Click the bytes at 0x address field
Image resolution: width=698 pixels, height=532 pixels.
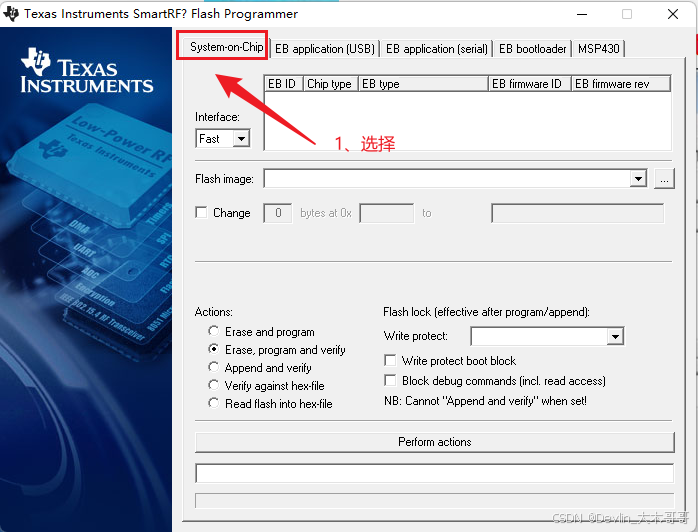[x=386, y=213]
